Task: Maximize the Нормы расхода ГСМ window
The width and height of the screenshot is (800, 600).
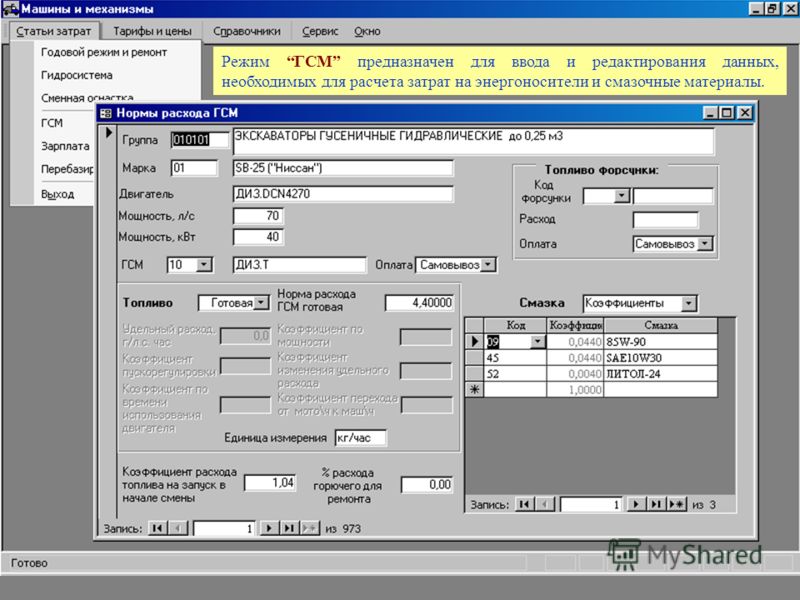Action: point(727,113)
